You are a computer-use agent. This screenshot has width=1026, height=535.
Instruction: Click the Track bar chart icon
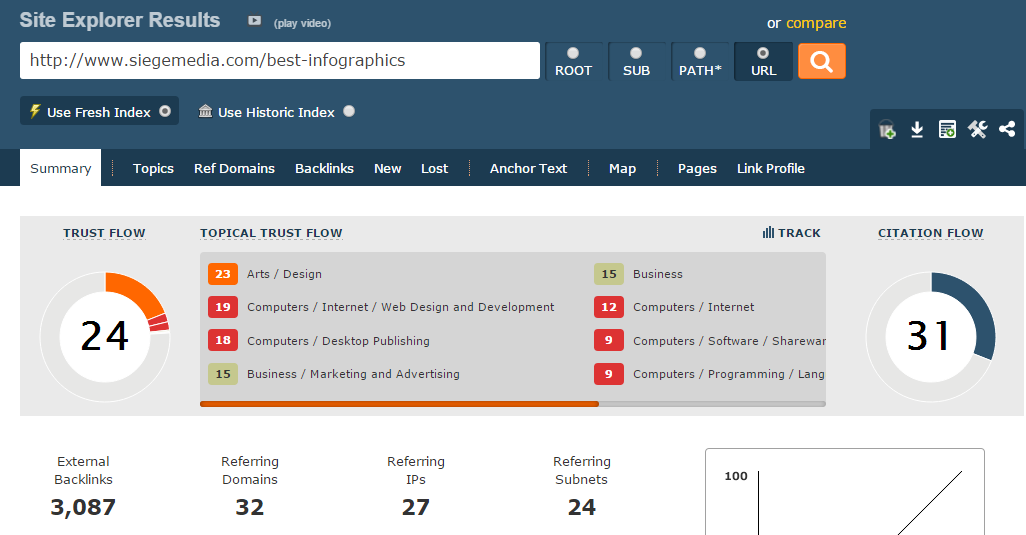tap(768, 233)
